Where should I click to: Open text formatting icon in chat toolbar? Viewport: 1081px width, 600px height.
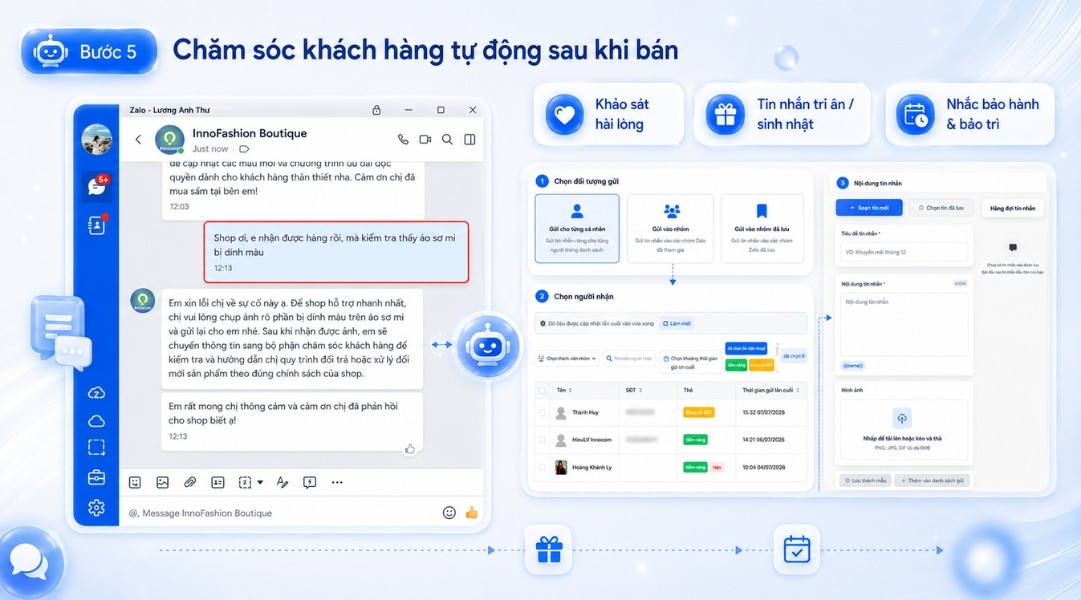pyautogui.click(x=282, y=482)
